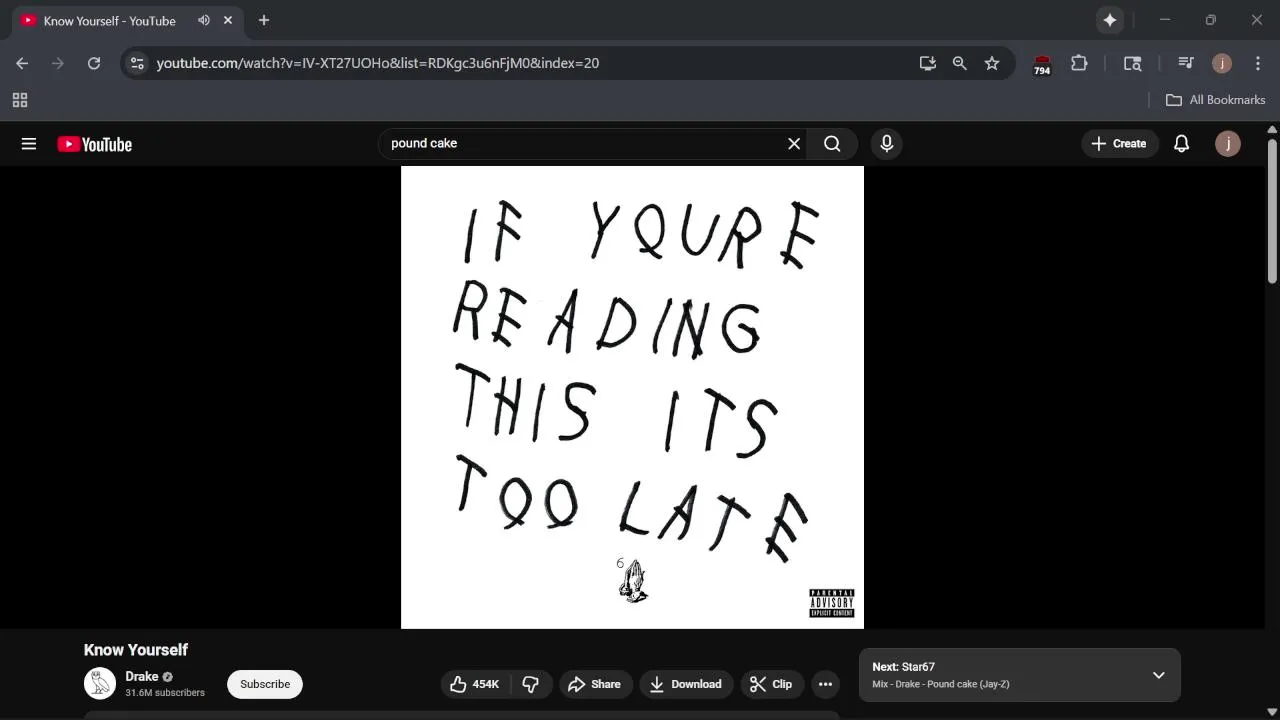Open the Extensions puzzle icon
Image resolution: width=1280 pixels, height=720 pixels.
pos(1079,63)
